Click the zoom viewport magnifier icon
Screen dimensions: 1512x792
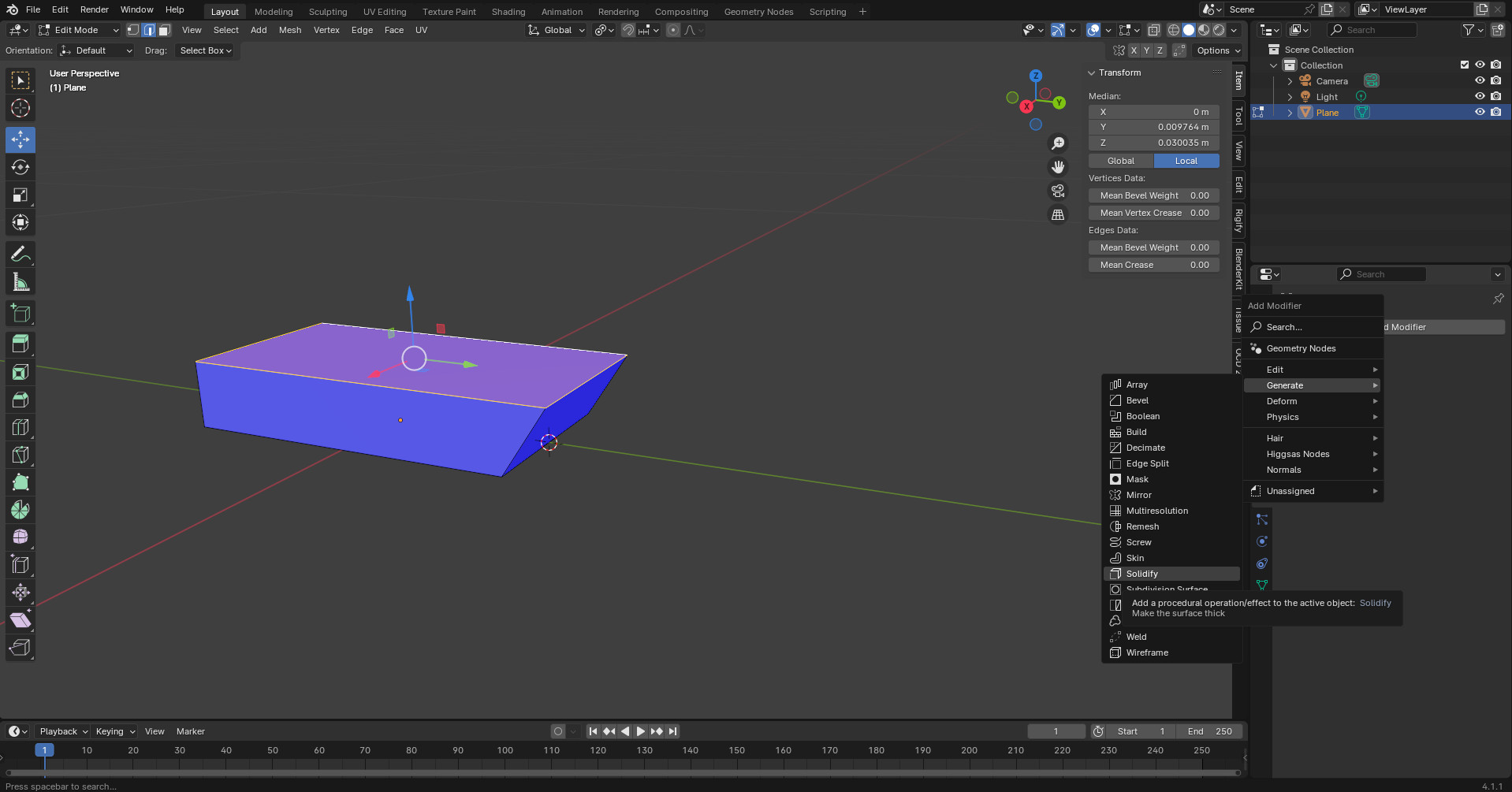tap(1058, 143)
